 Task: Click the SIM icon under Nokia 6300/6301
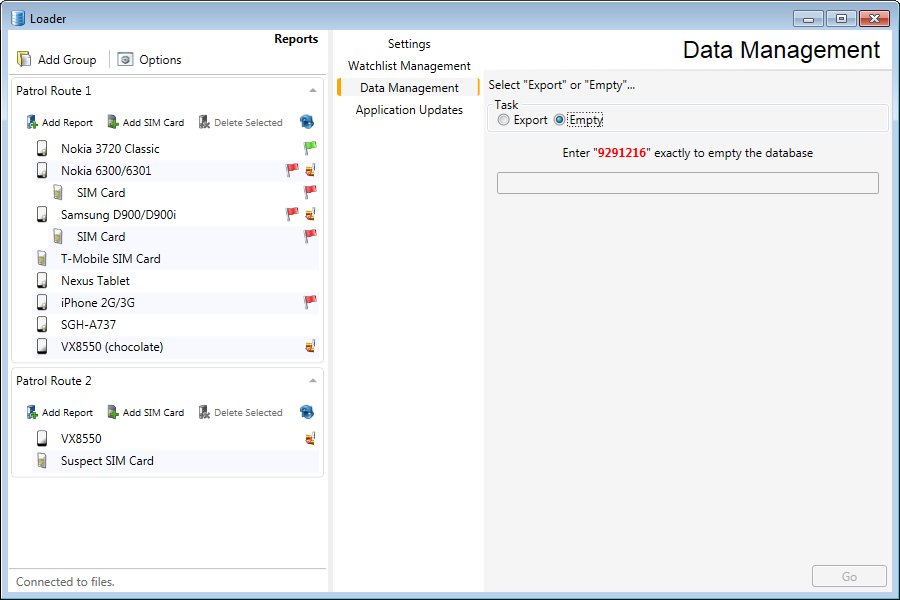58,192
